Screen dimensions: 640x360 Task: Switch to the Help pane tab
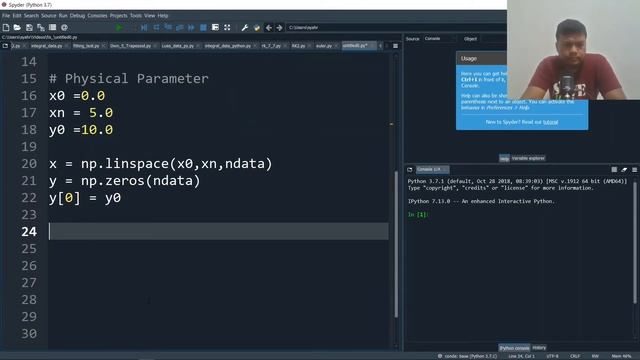[504, 158]
